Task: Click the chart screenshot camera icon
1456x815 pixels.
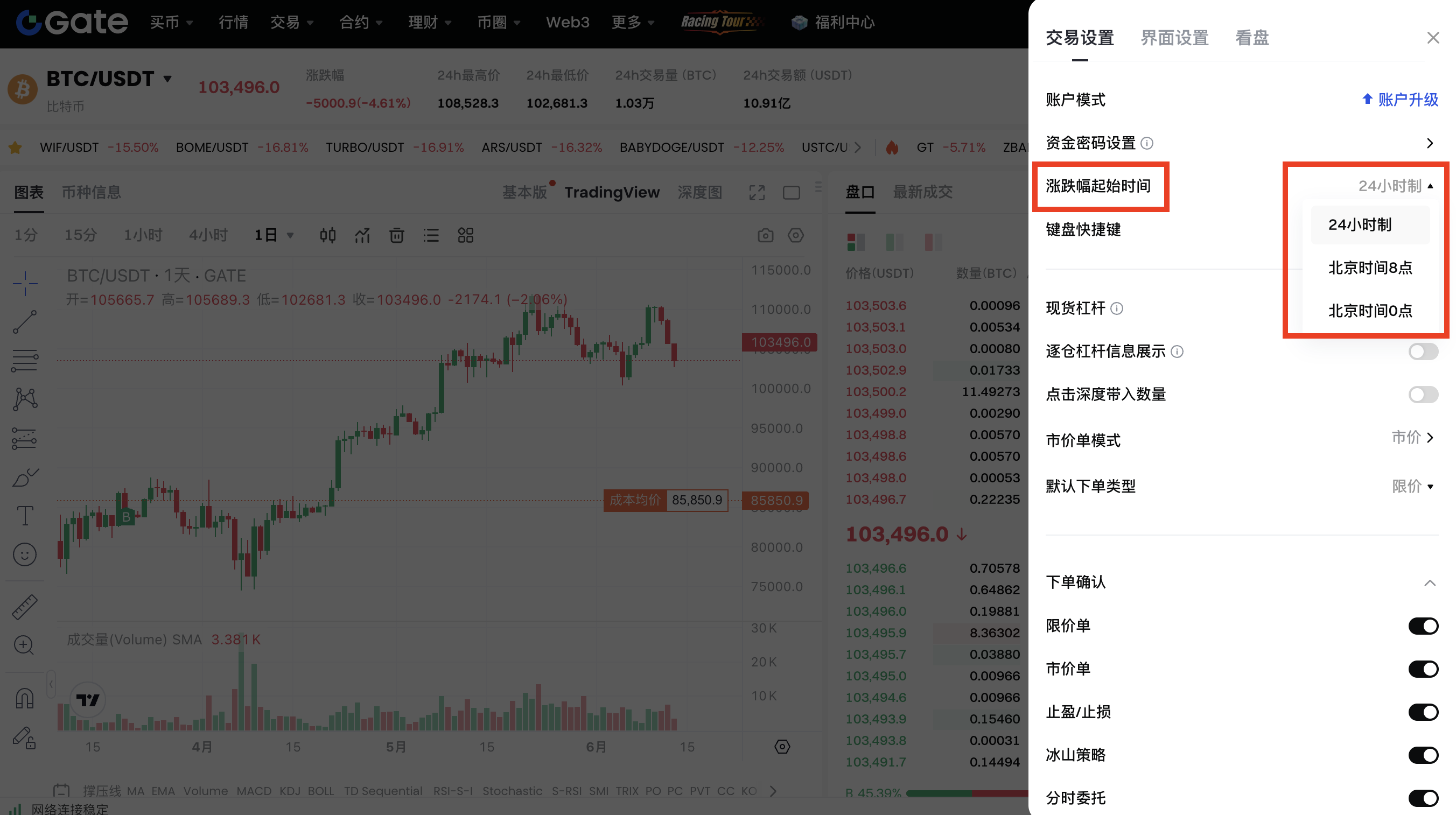Action: tap(765, 235)
